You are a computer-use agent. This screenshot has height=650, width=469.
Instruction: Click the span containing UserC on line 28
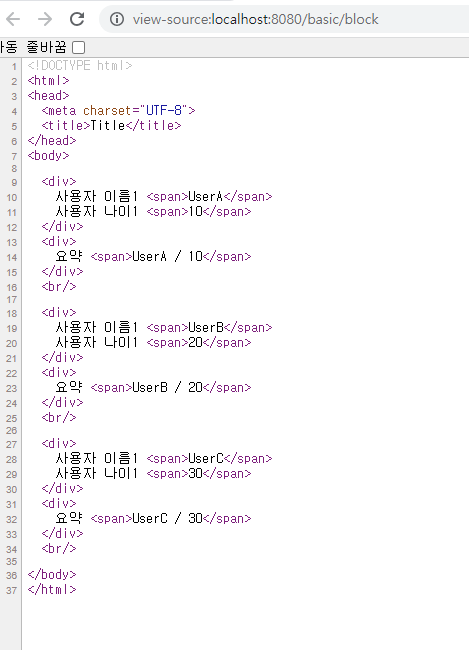209,458
